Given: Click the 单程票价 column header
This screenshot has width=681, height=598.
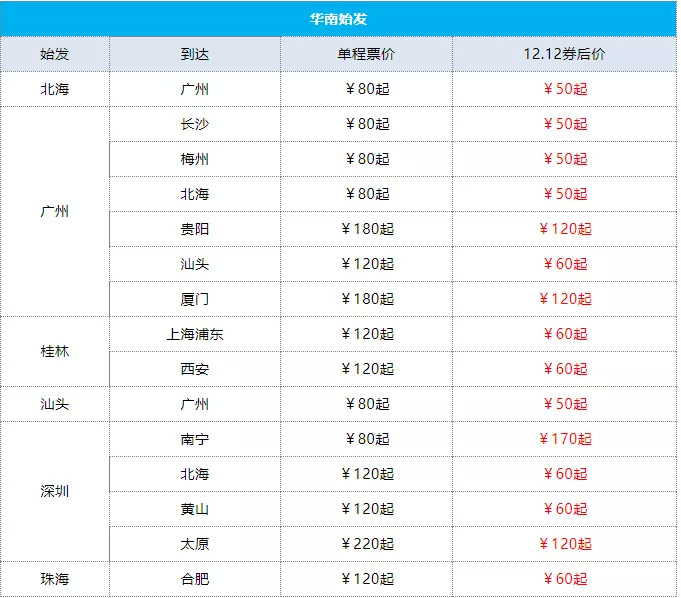Looking at the screenshot, I should click(x=366, y=54).
